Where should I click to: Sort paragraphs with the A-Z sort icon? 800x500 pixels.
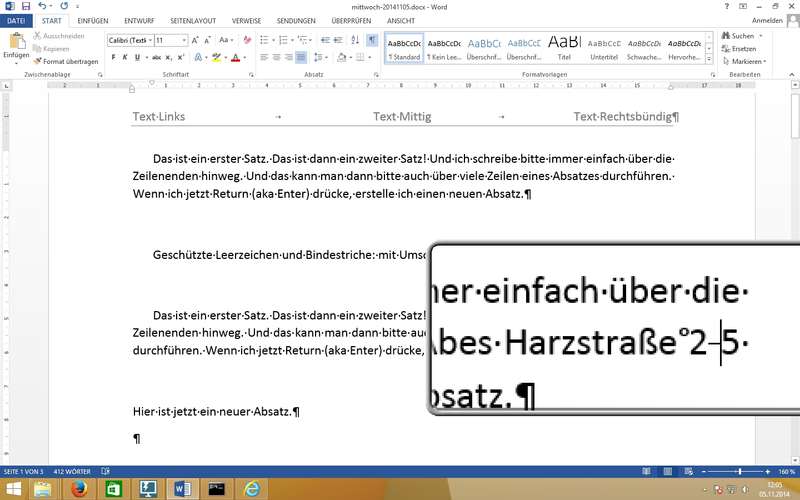352,40
